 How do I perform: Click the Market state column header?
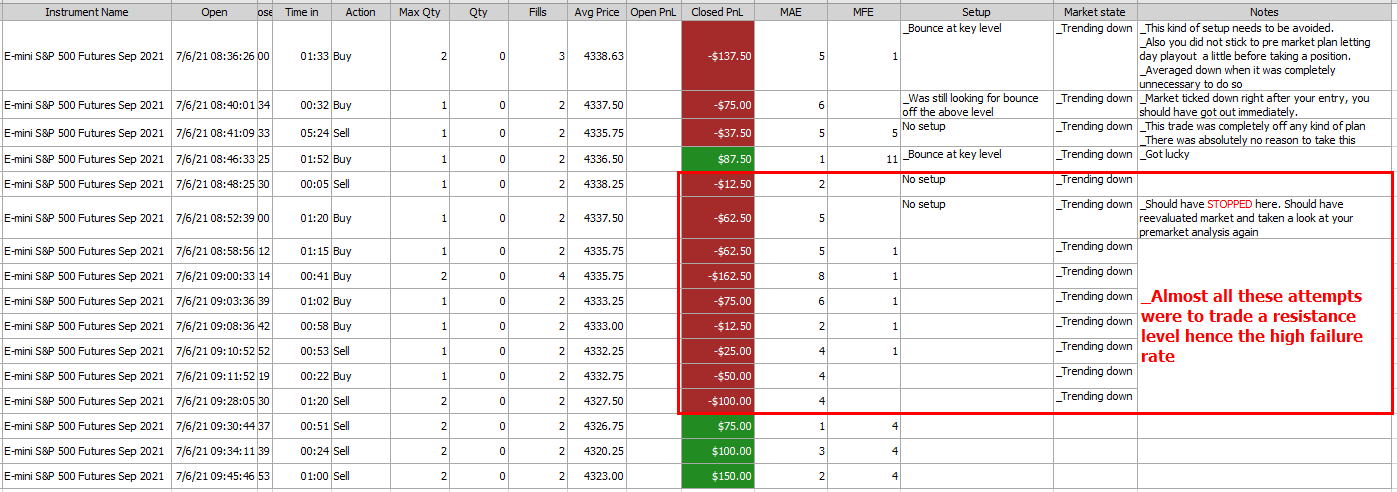(1094, 12)
